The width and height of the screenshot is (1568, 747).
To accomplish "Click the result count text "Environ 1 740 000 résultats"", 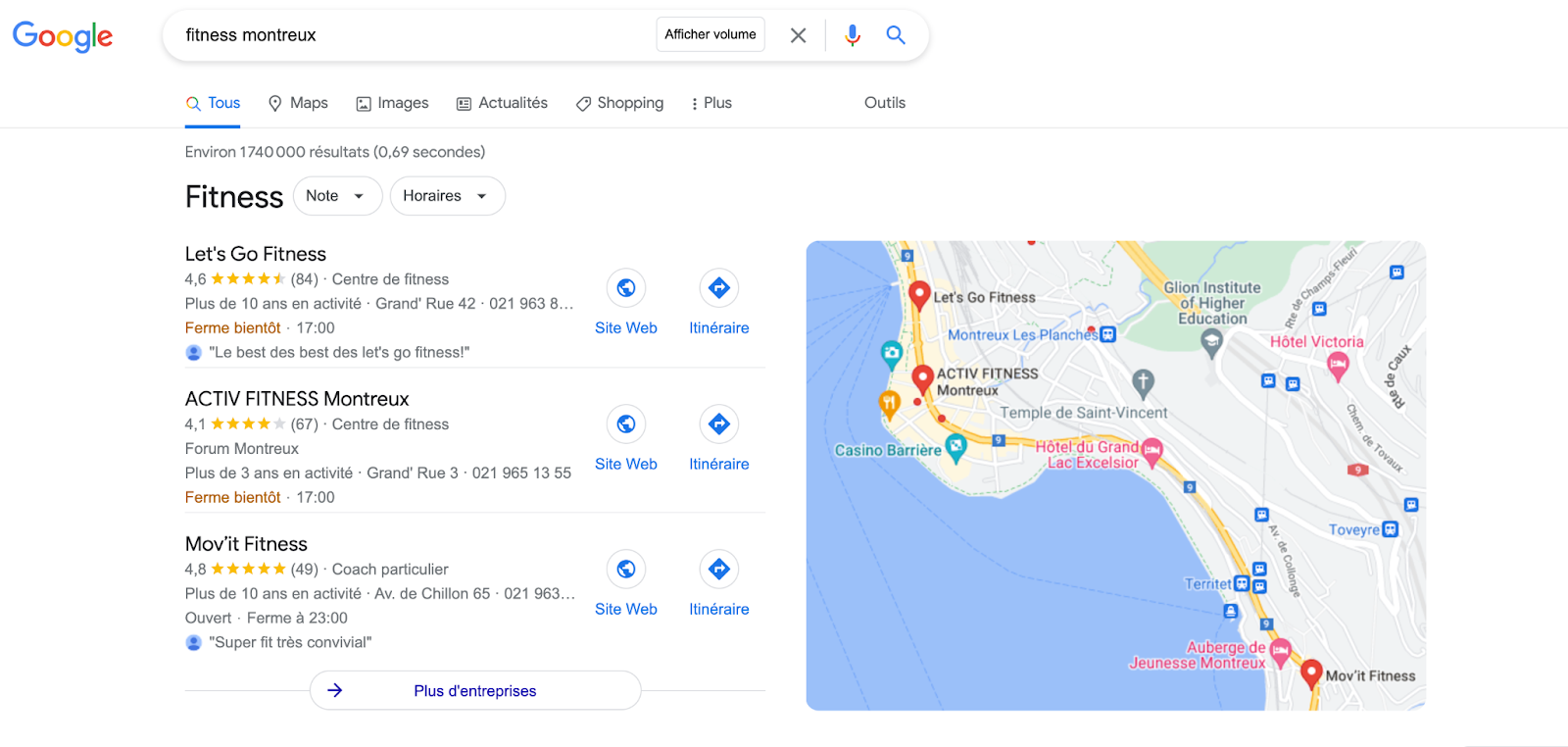I will click(x=277, y=152).
